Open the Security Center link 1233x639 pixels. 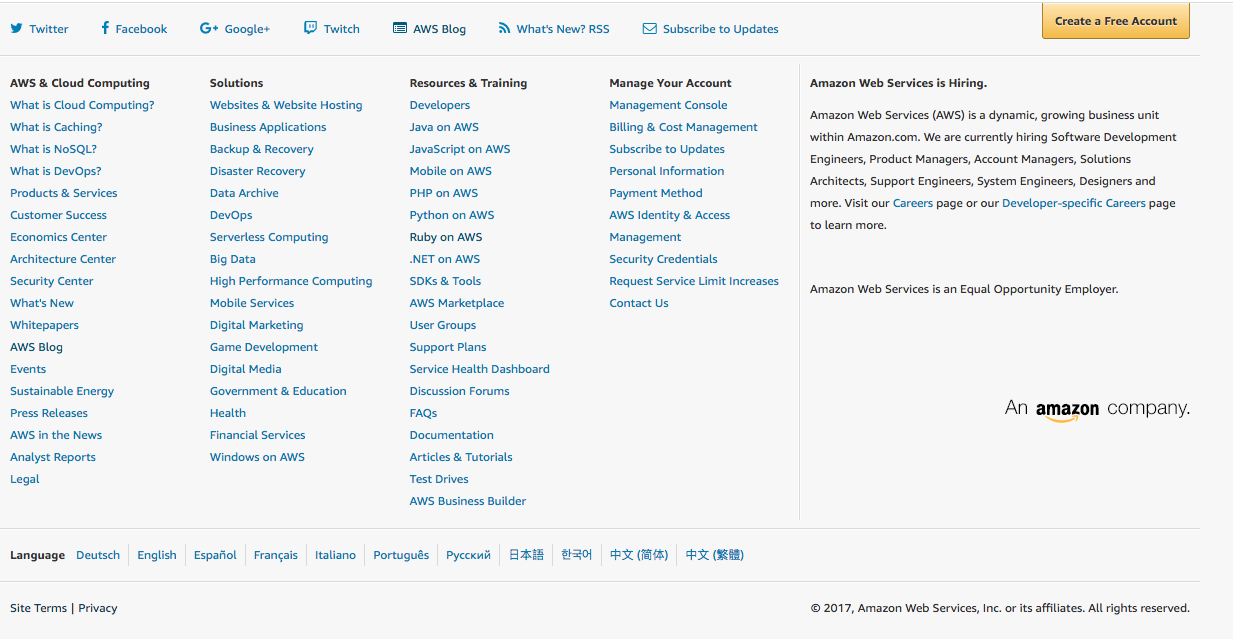pyautogui.click(x=52, y=281)
